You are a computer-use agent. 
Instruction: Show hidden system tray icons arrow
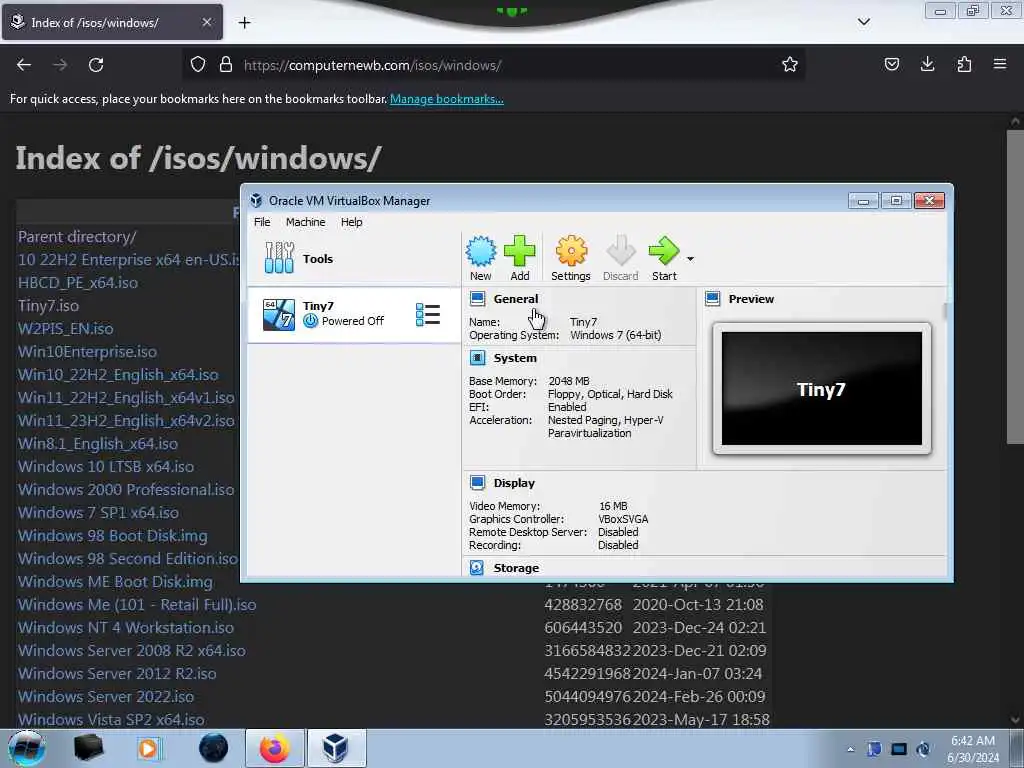pyautogui.click(x=850, y=749)
